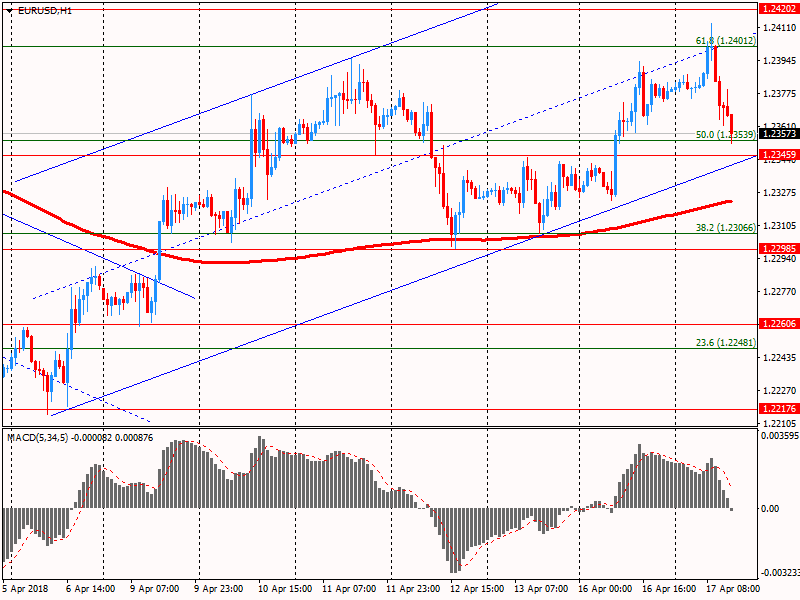Screen dimensions: 800x600
Task: Click the 13 Apr 07:00 time label
Action: [541, 589]
